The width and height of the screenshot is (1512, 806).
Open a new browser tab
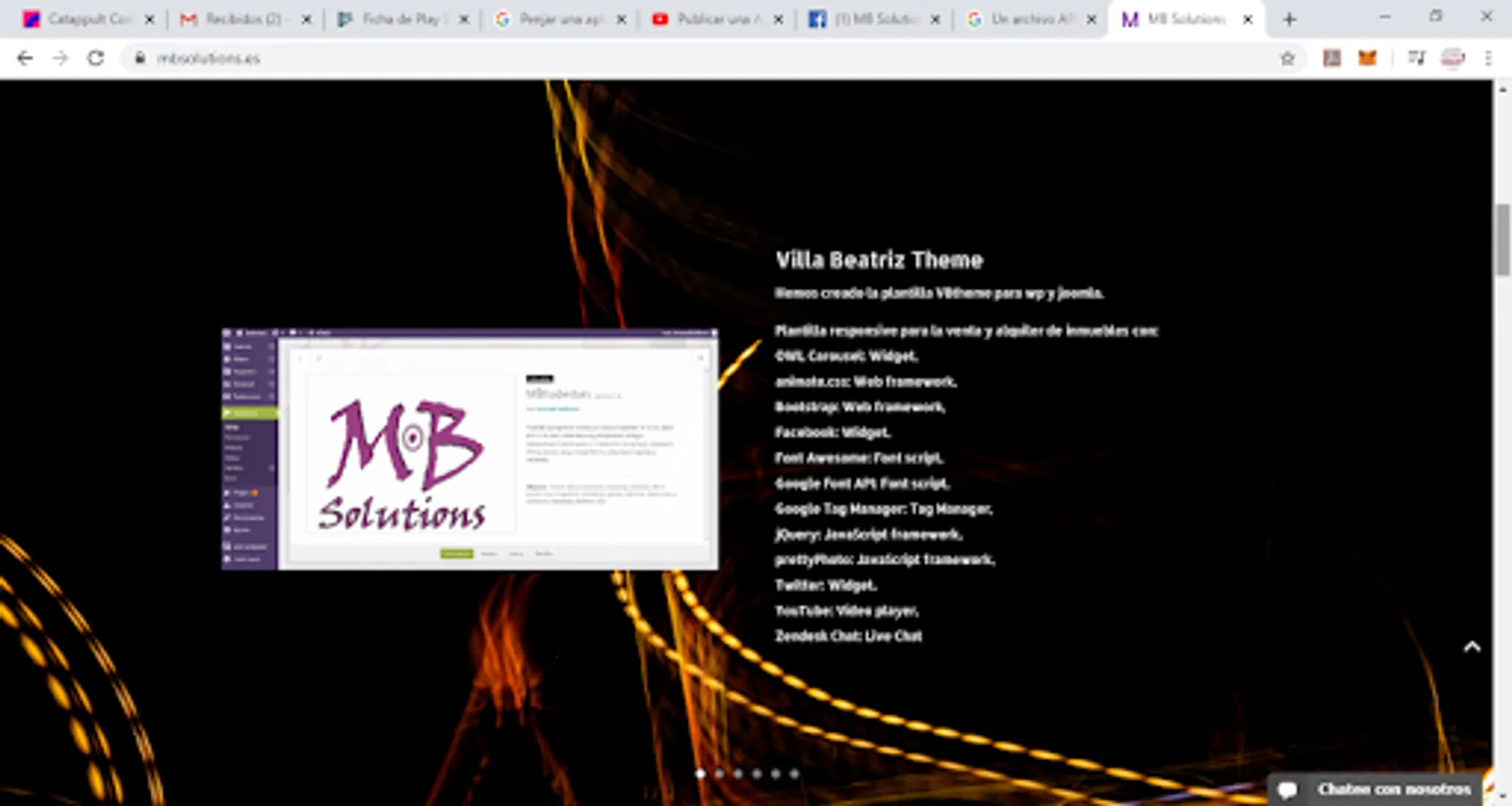(1289, 19)
